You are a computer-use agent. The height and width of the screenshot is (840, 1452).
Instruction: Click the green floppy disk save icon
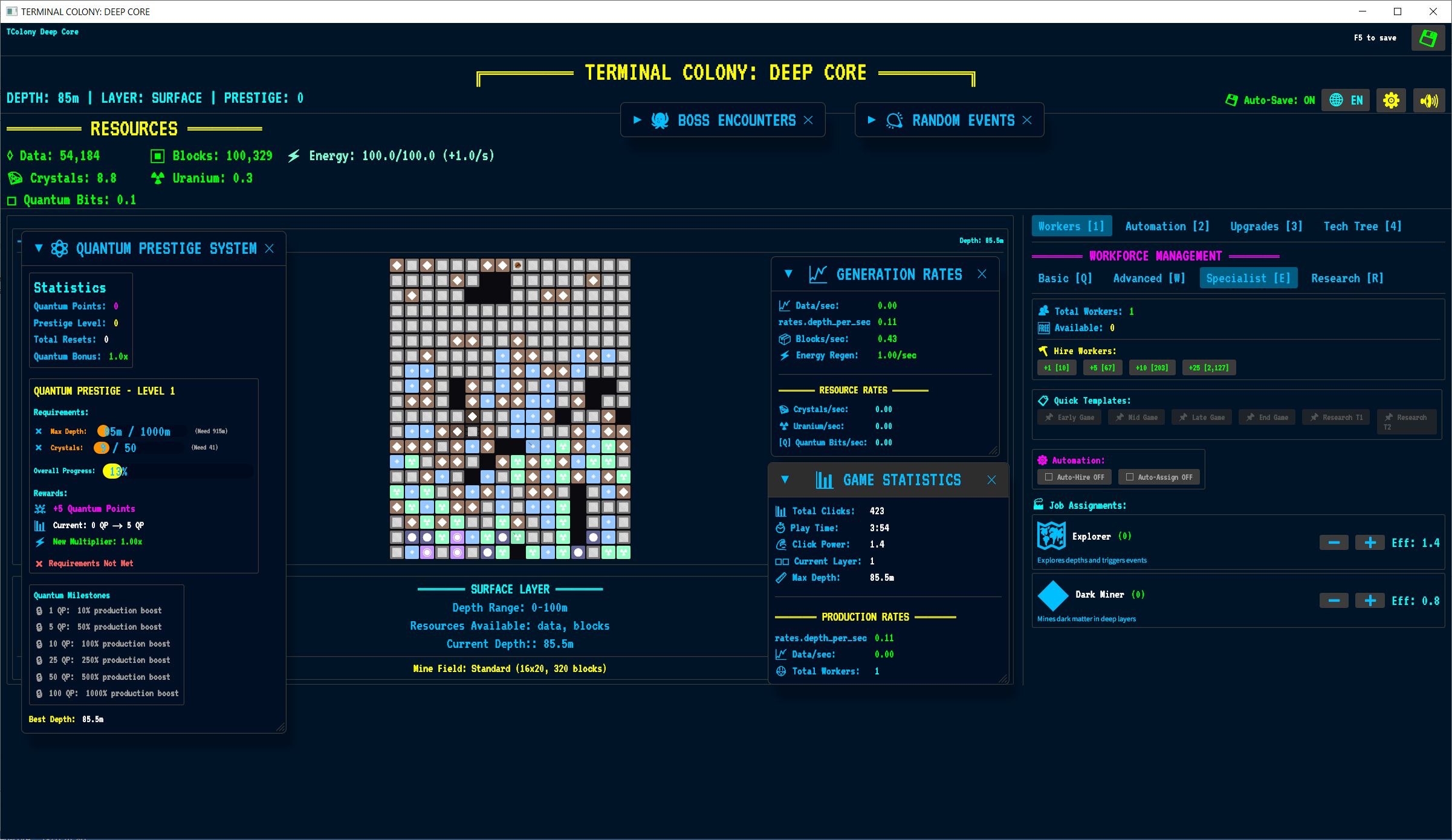(x=1428, y=39)
